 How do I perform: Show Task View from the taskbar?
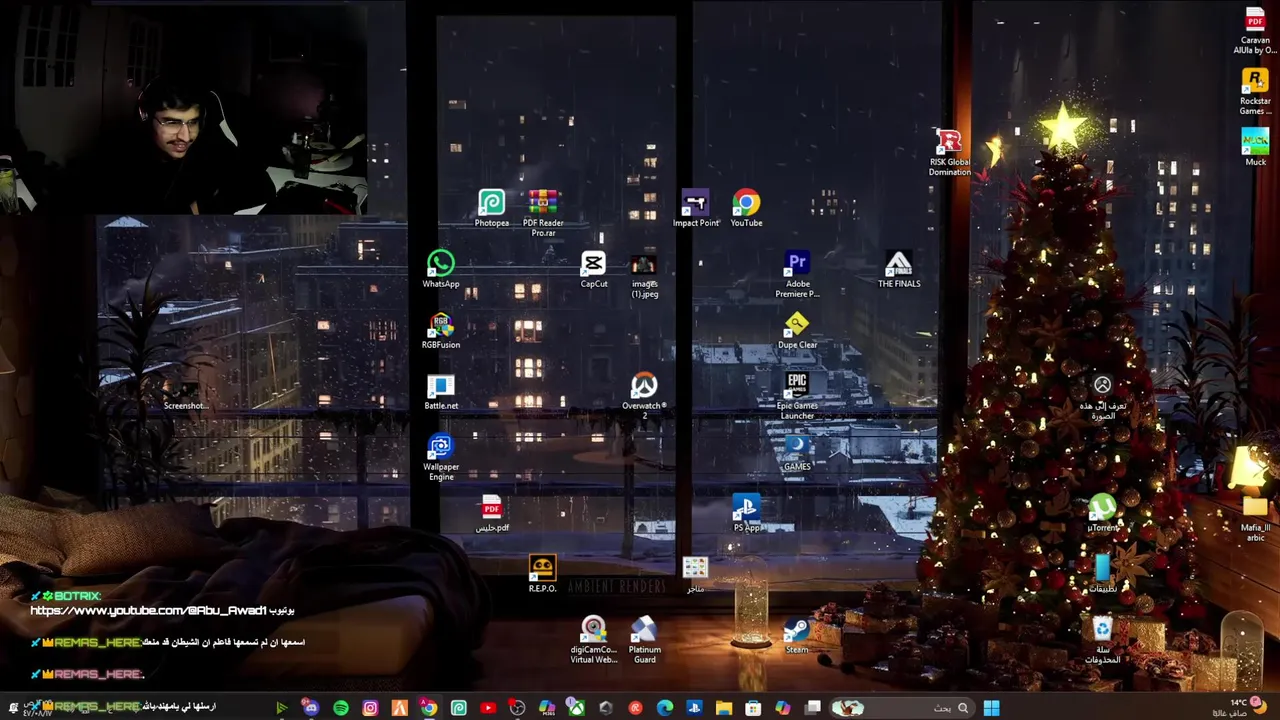coord(812,708)
